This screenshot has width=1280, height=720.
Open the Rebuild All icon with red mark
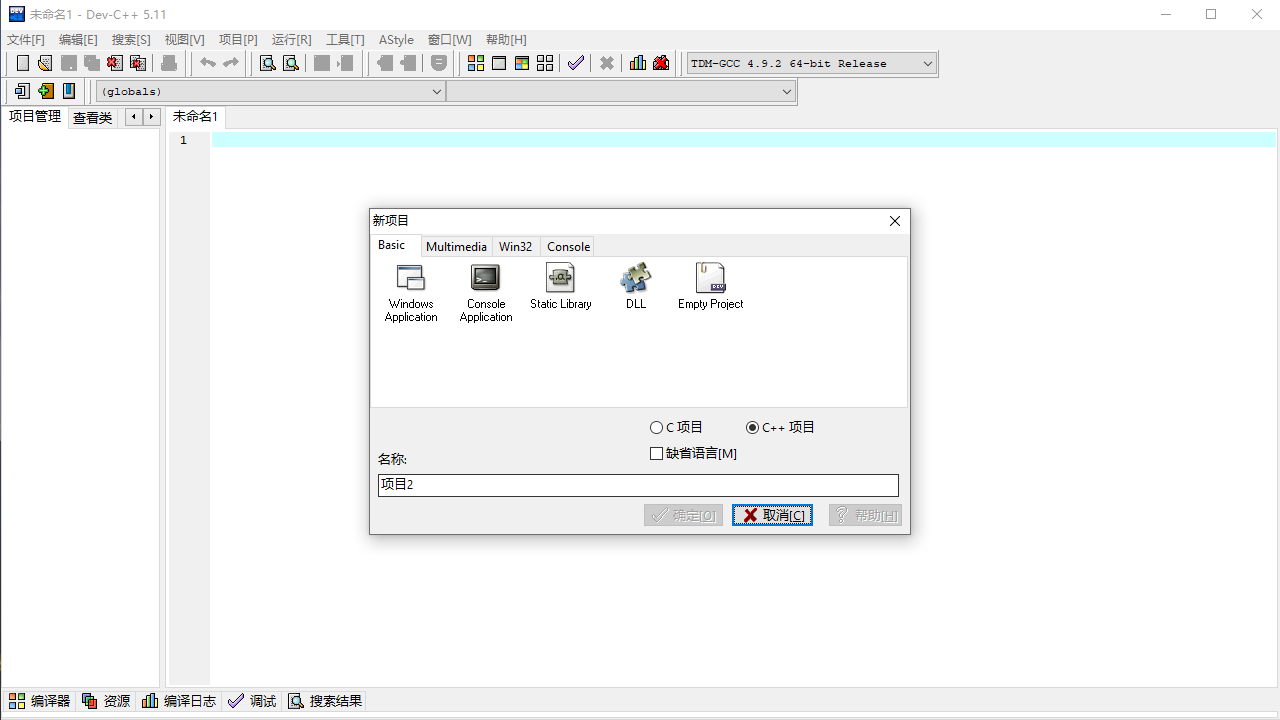pos(660,62)
